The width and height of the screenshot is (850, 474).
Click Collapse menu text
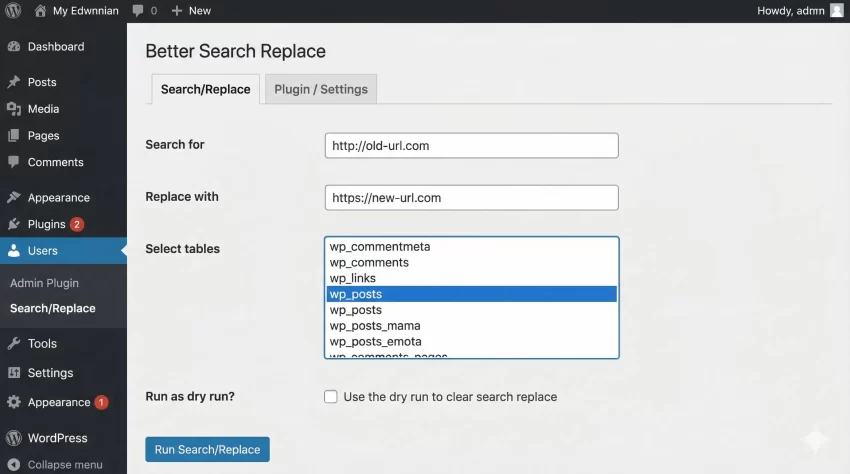[x=65, y=465]
